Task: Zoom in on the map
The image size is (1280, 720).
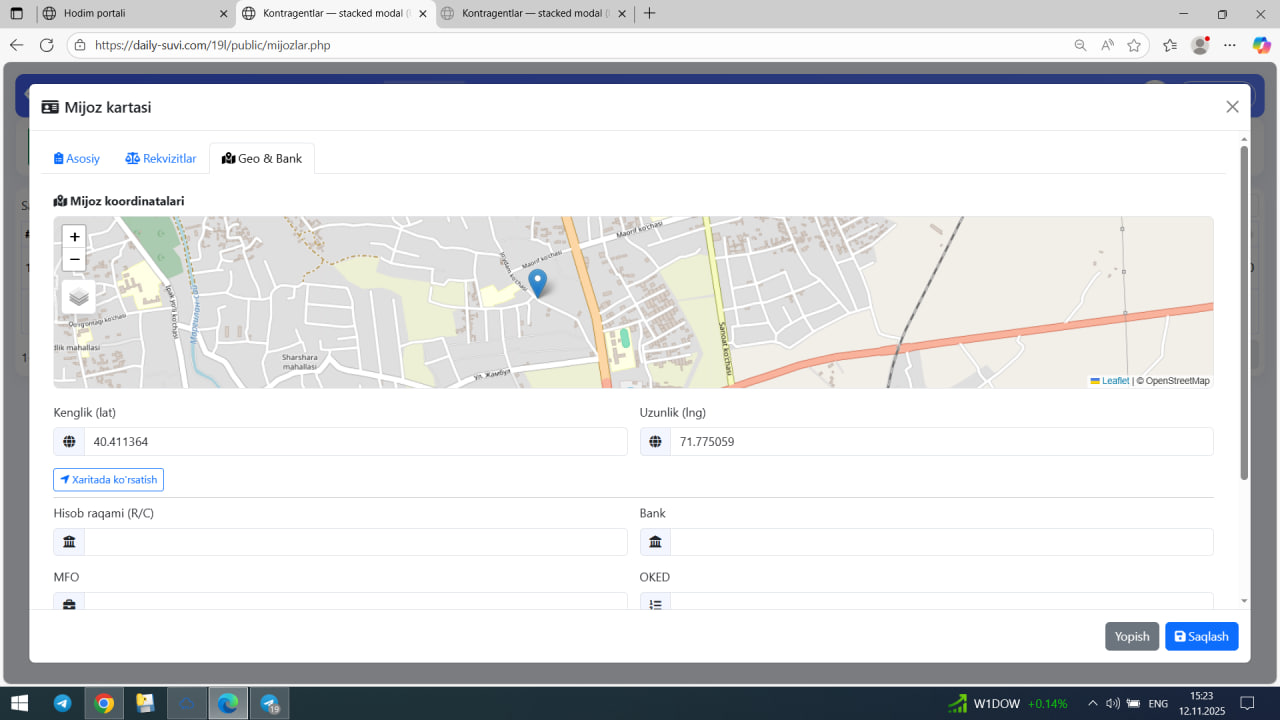Action: [x=74, y=237]
